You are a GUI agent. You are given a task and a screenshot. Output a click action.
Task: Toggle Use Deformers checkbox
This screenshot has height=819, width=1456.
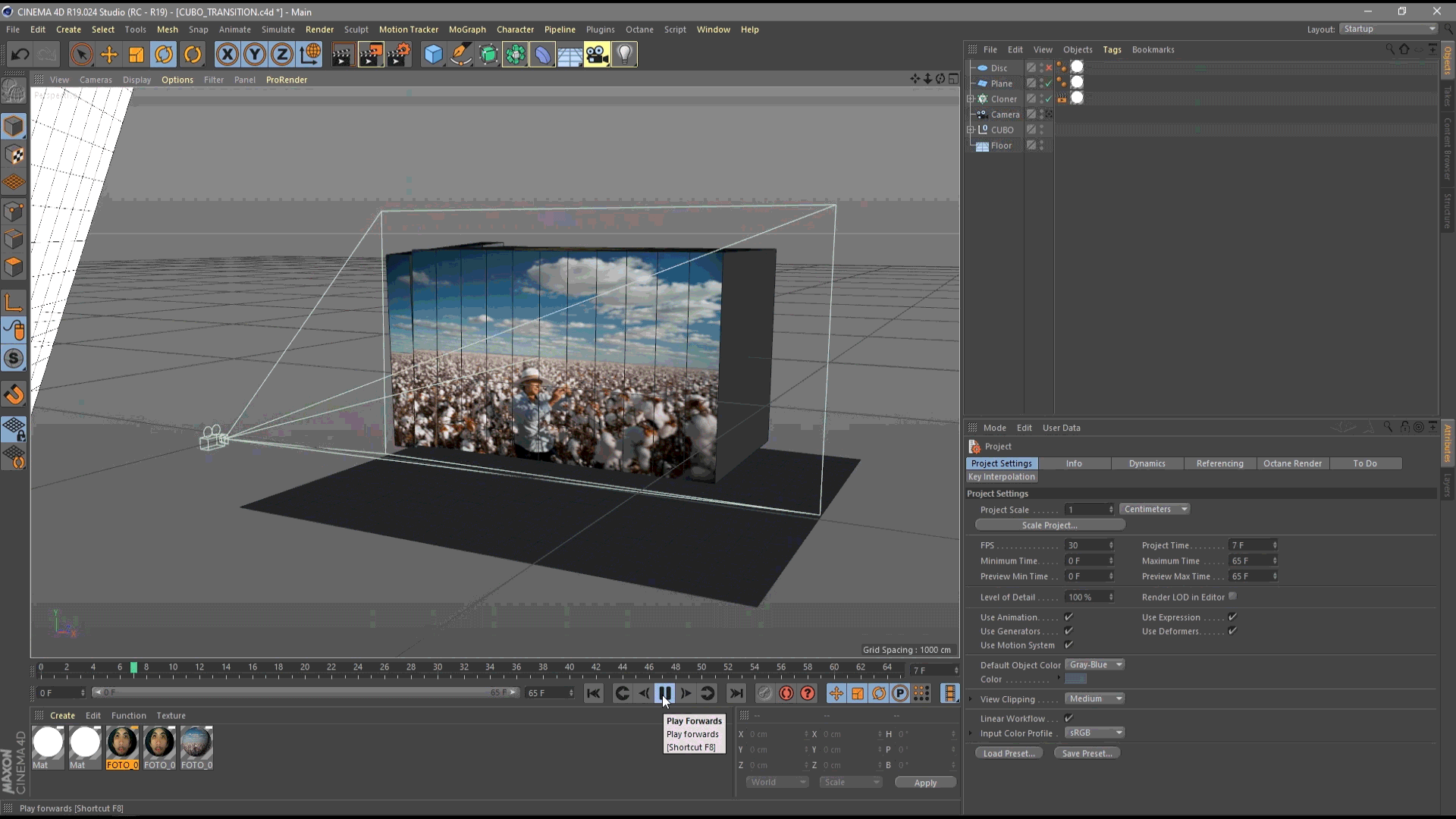[x=1232, y=631]
